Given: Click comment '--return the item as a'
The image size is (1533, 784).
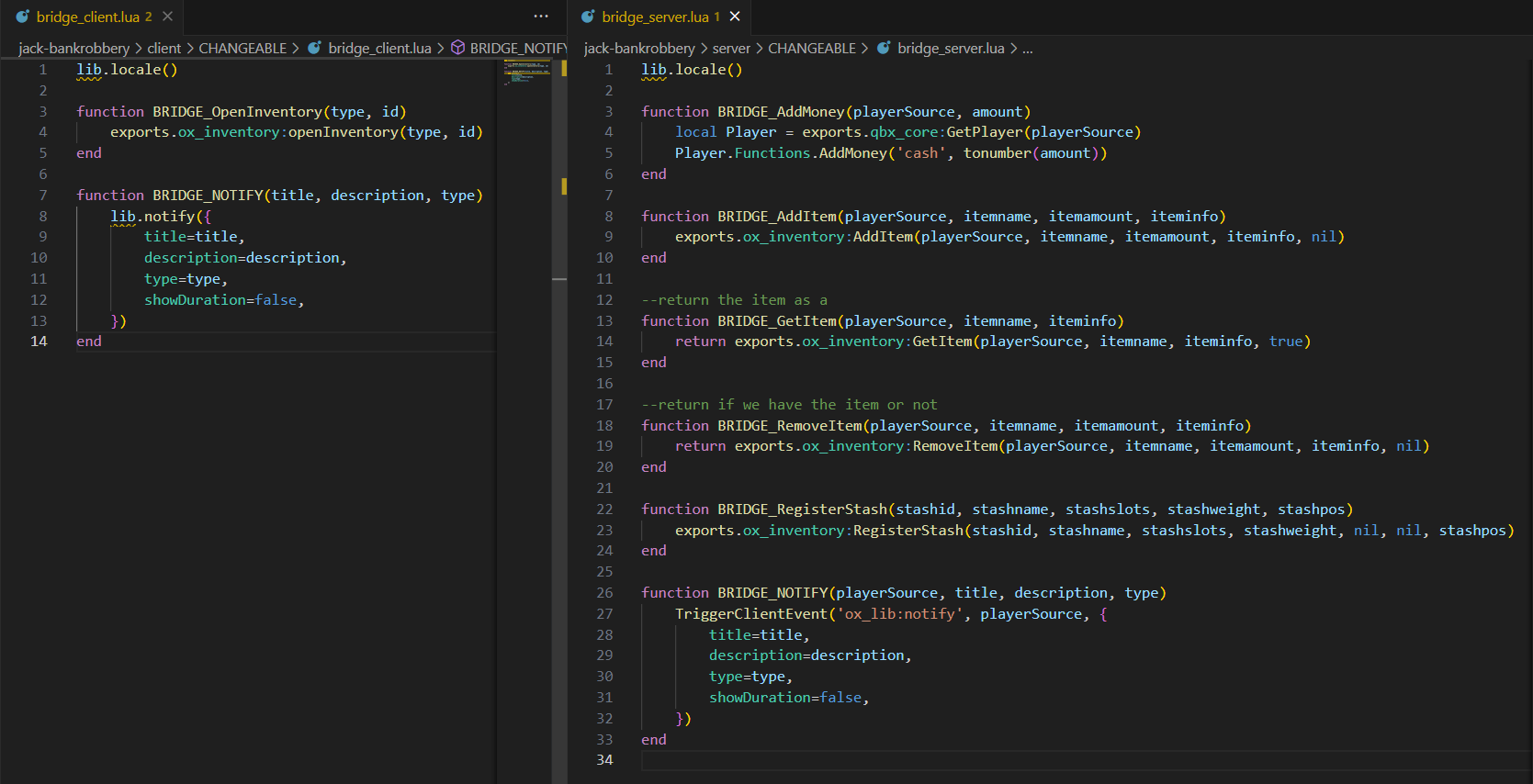Looking at the screenshot, I should click(x=734, y=299).
